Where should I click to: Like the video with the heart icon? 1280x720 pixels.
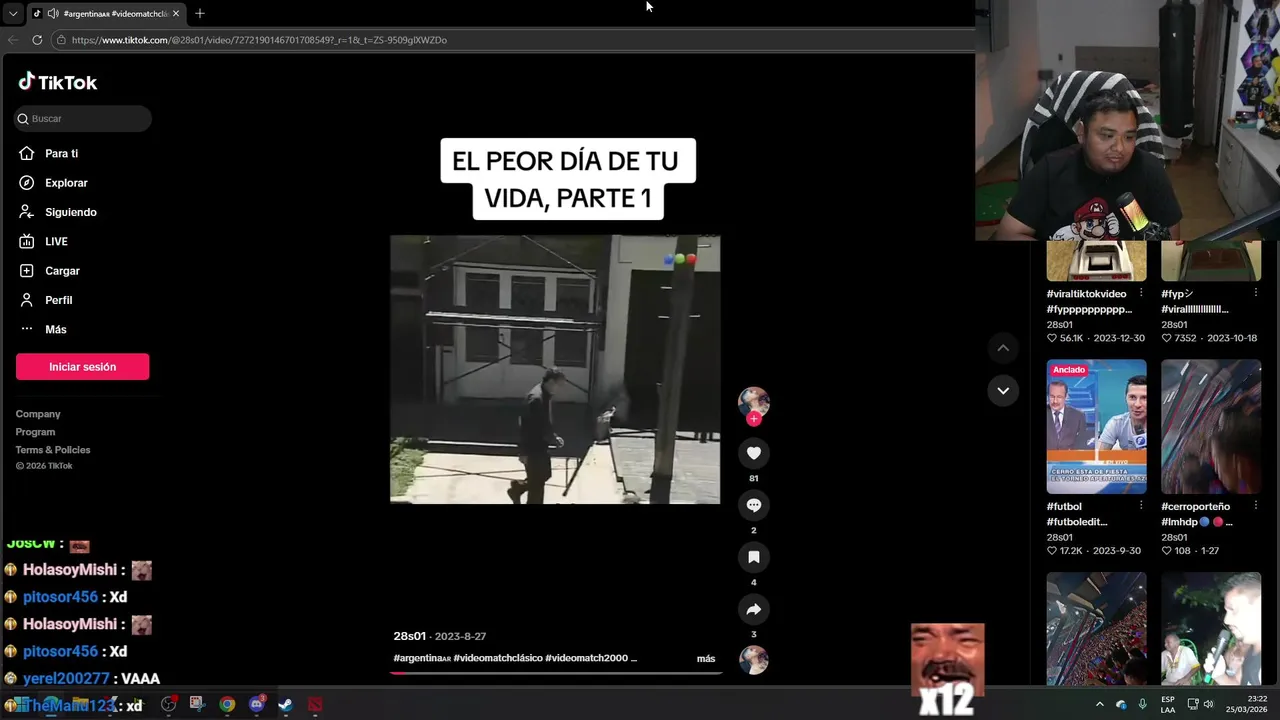click(x=754, y=453)
